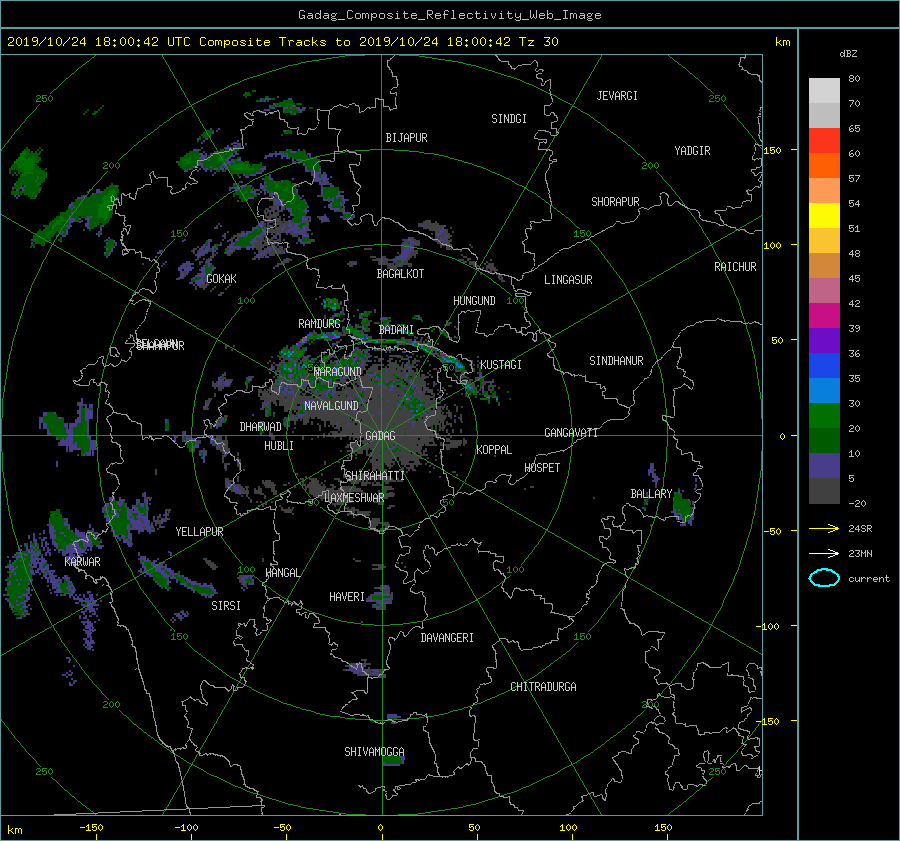Click the RAICHUR city label
Viewport: 900px width, 841px height.
(x=735, y=266)
